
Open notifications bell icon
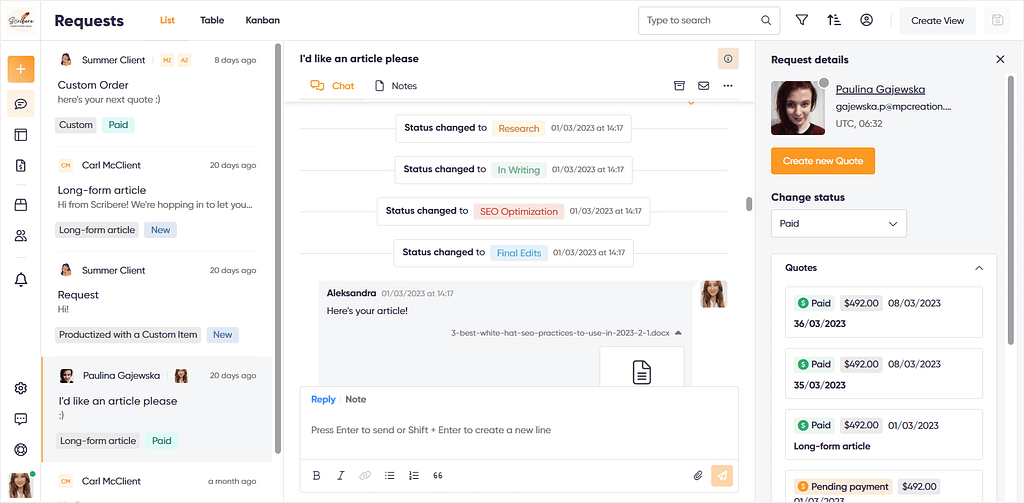coord(21,280)
